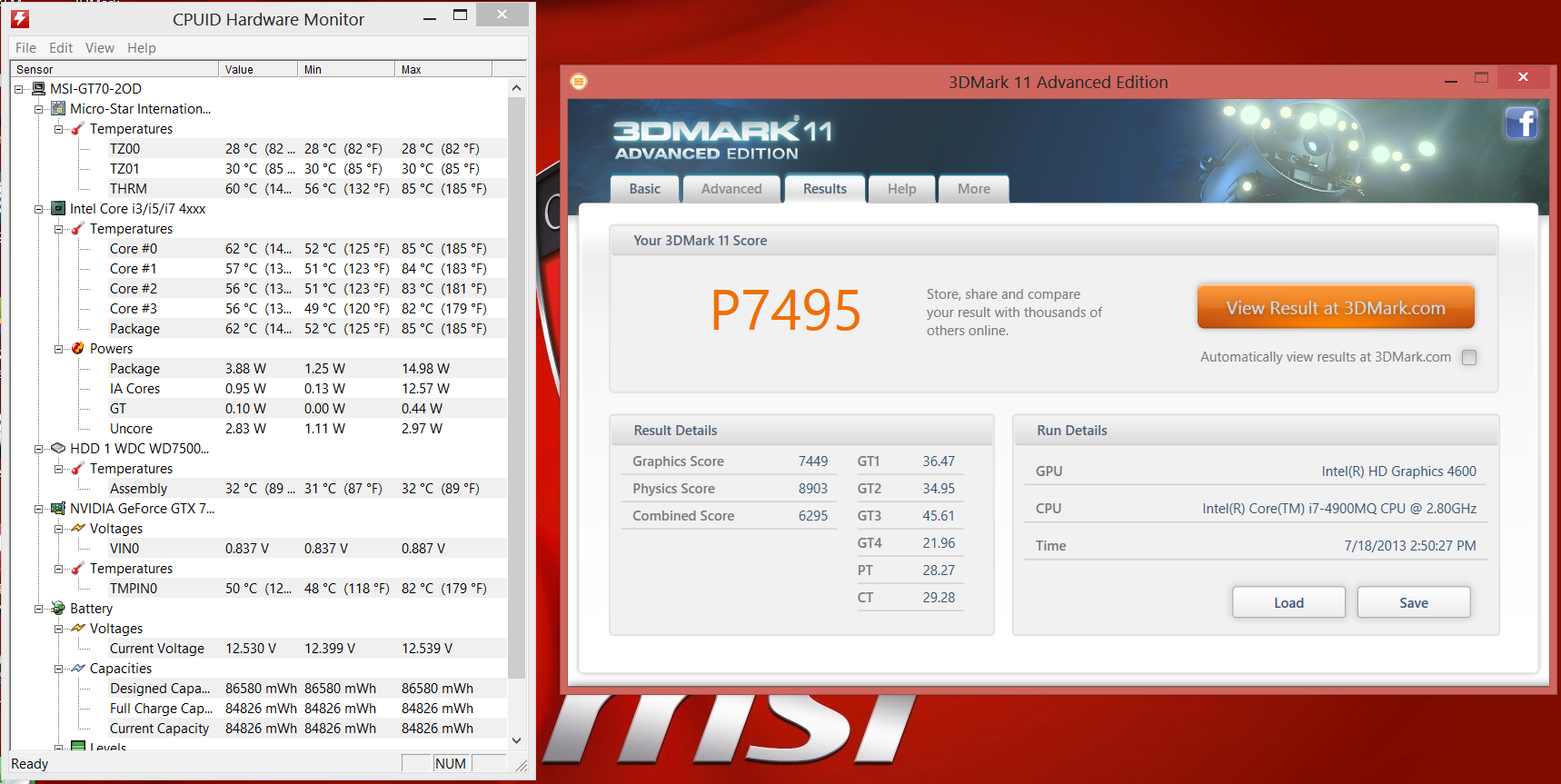
Task: Click the voltage icon under Battery
Action: (78, 628)
